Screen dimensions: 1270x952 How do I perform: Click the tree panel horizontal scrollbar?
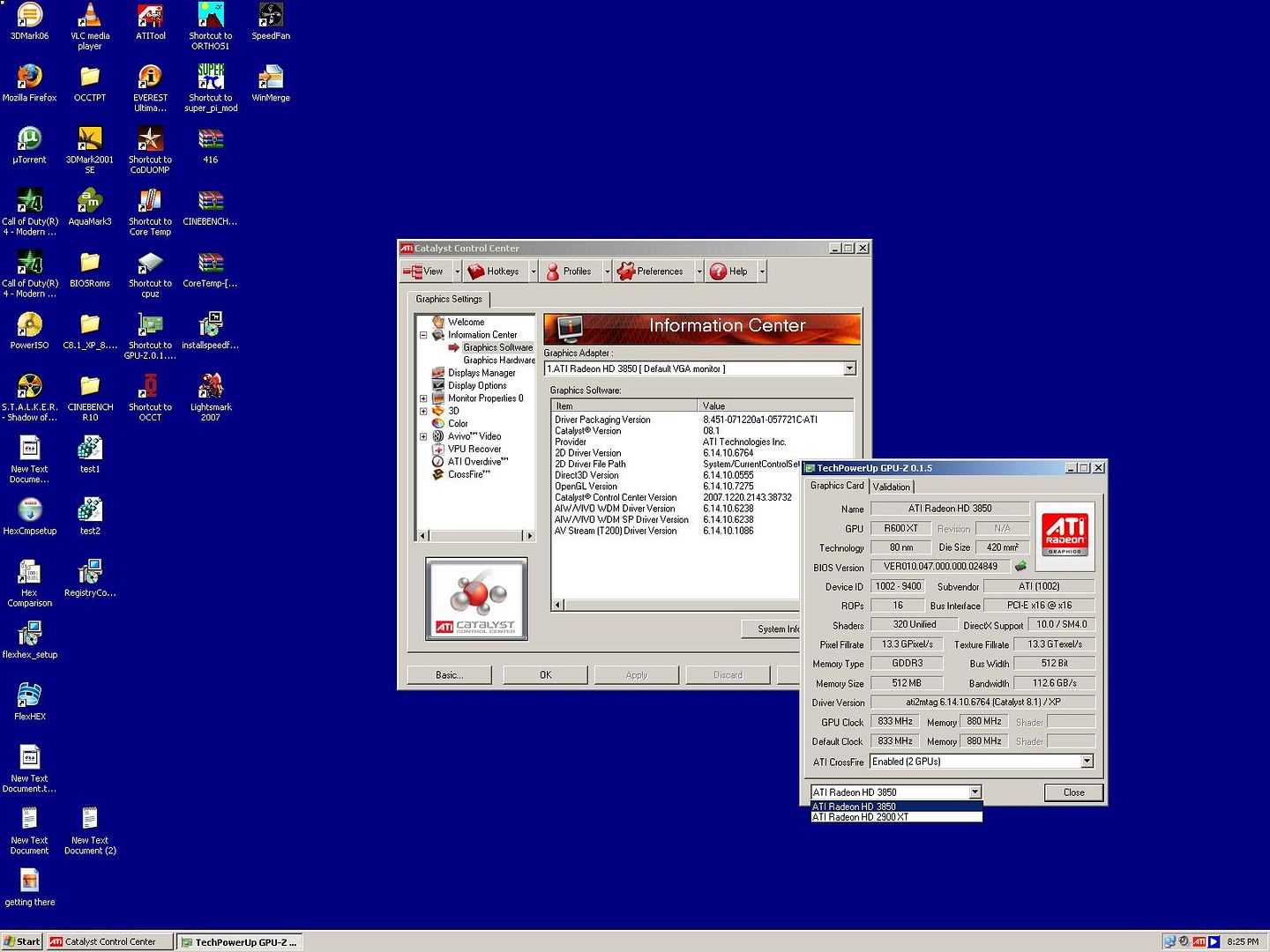(474, 536)
